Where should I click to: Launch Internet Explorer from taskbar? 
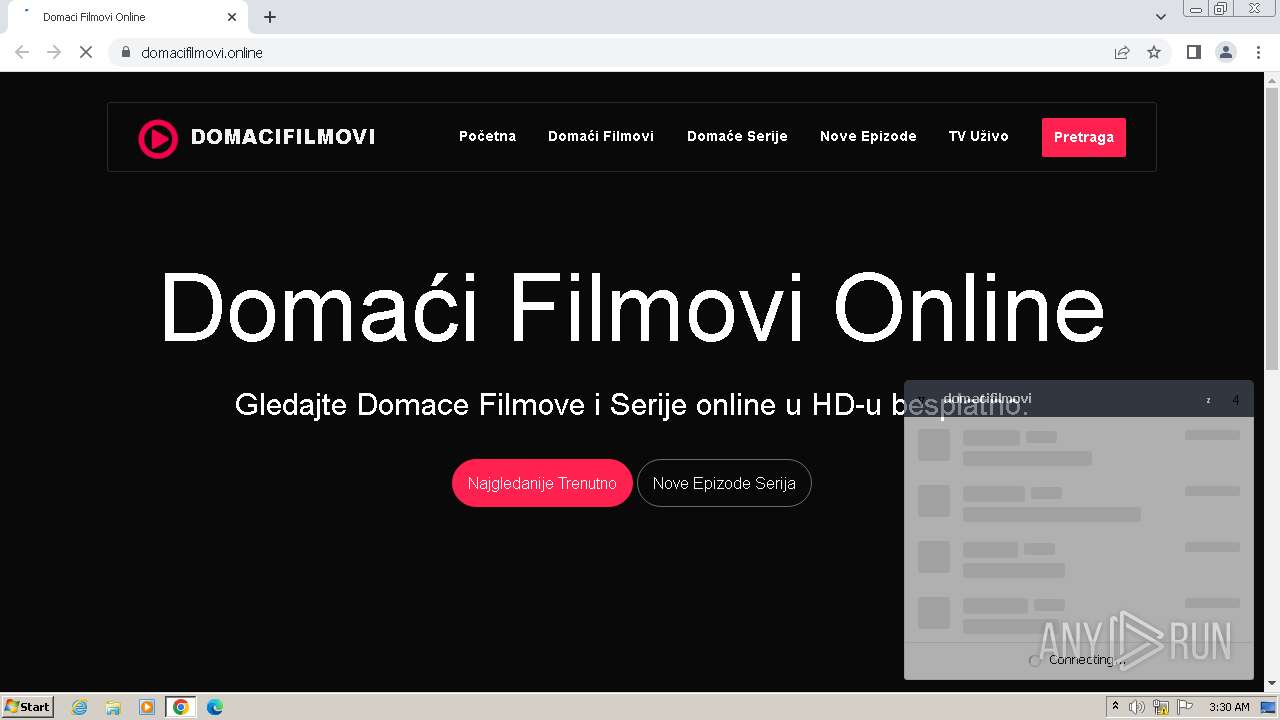[x=79, y=707]
